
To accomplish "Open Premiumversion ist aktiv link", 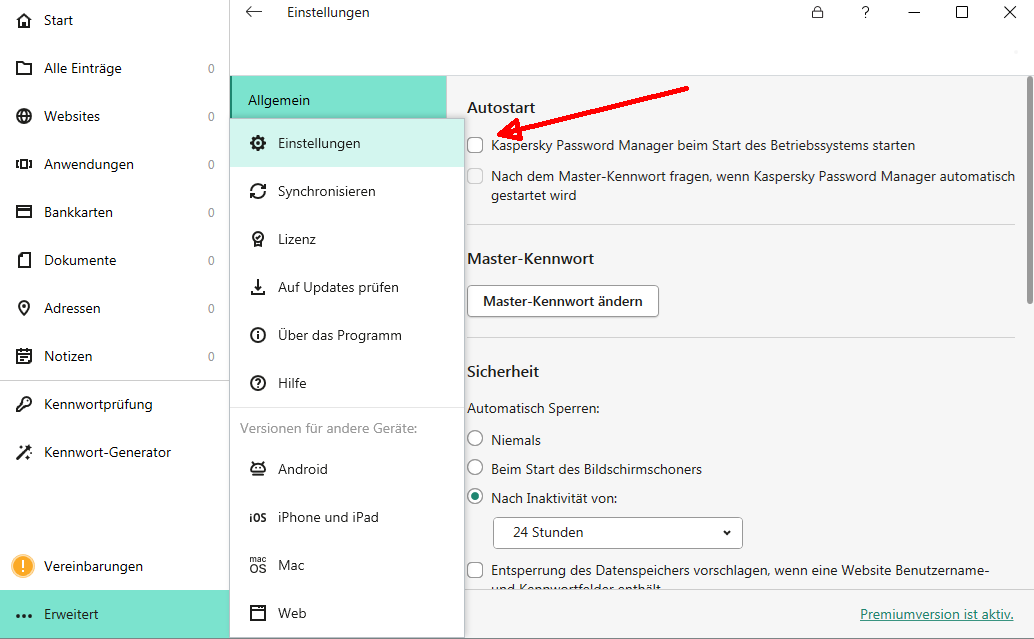I will (x=936, y=614).
